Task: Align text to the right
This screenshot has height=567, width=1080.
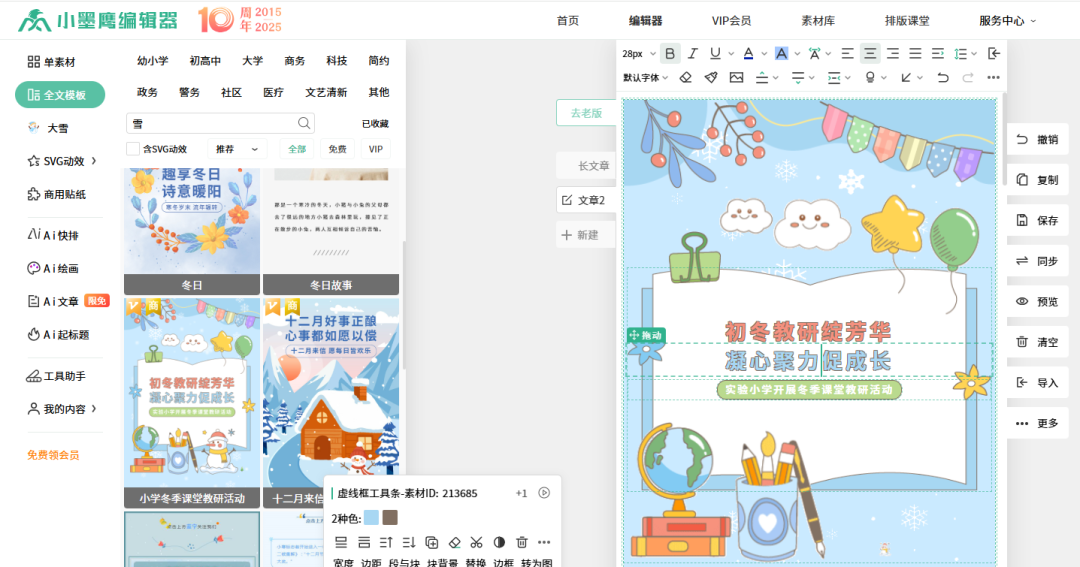Action: point(893,53)
